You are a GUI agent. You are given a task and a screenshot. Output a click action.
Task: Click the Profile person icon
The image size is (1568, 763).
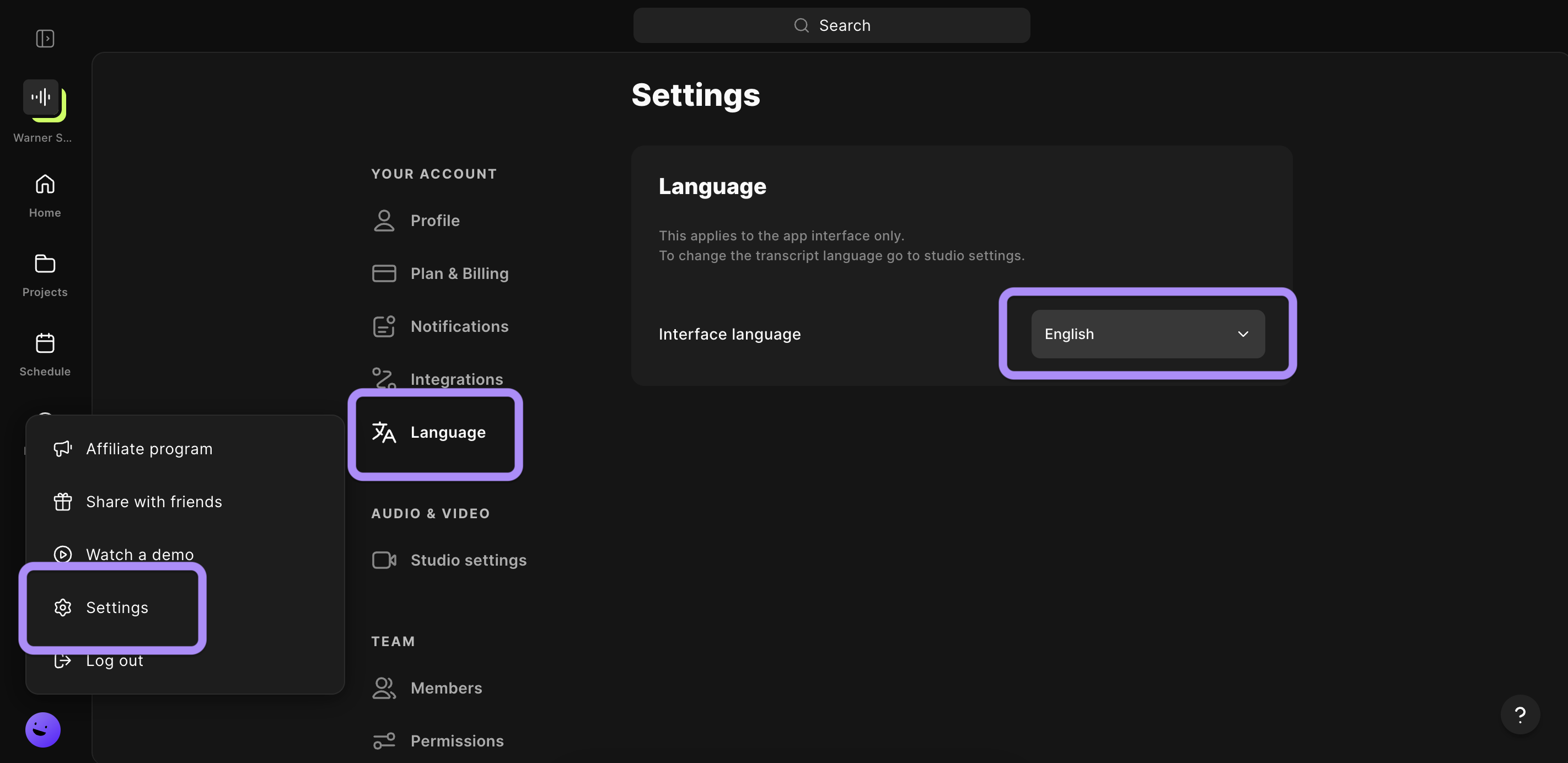click(384, 221)
